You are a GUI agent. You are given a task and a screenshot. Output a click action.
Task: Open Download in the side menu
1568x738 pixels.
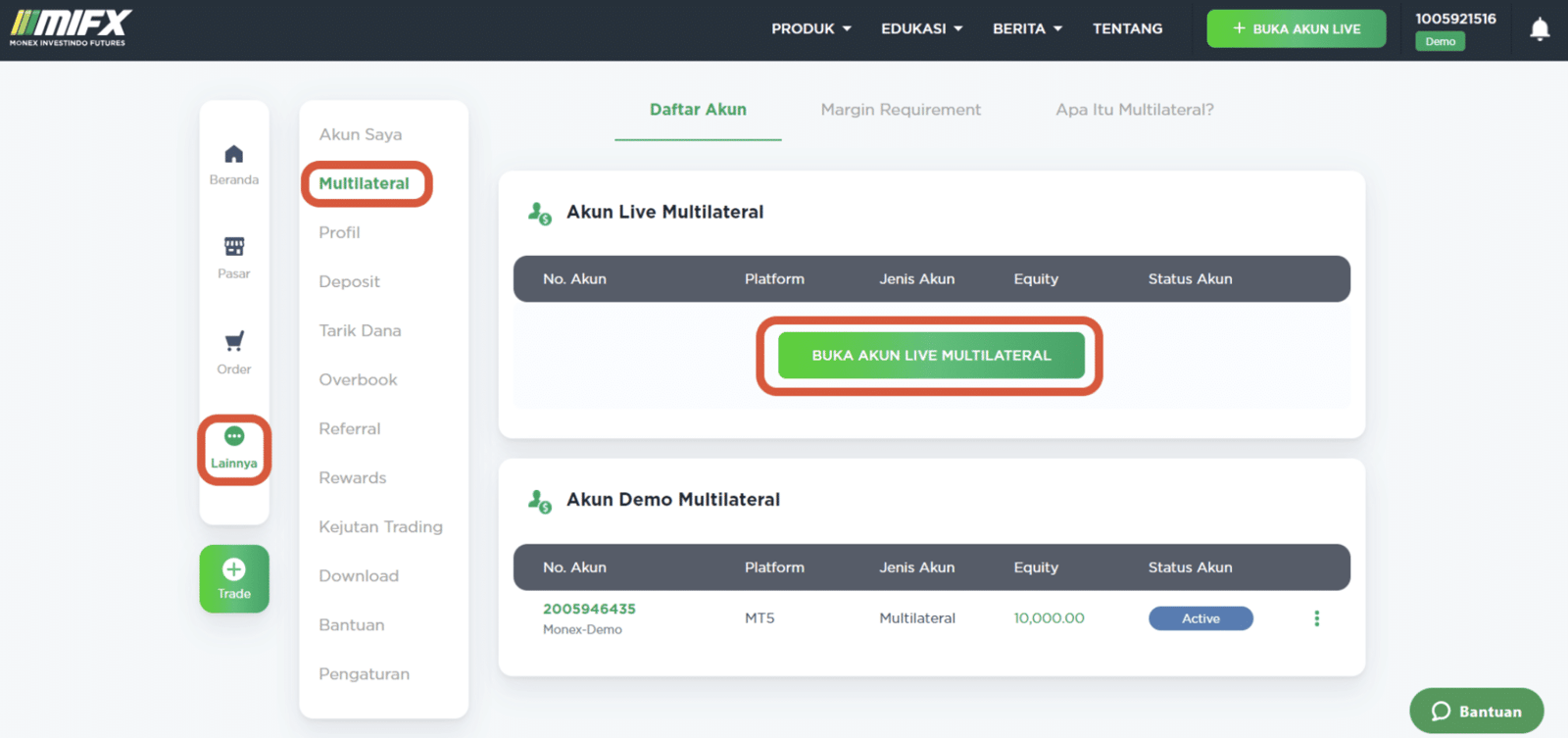359,575
